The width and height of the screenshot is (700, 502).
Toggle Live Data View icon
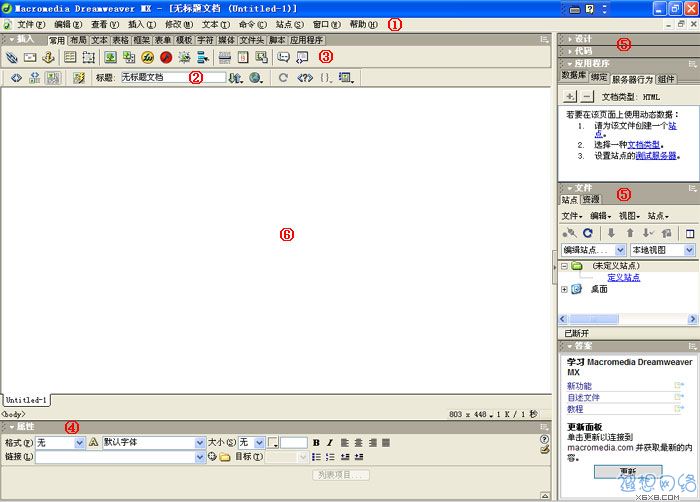point(79,78)
